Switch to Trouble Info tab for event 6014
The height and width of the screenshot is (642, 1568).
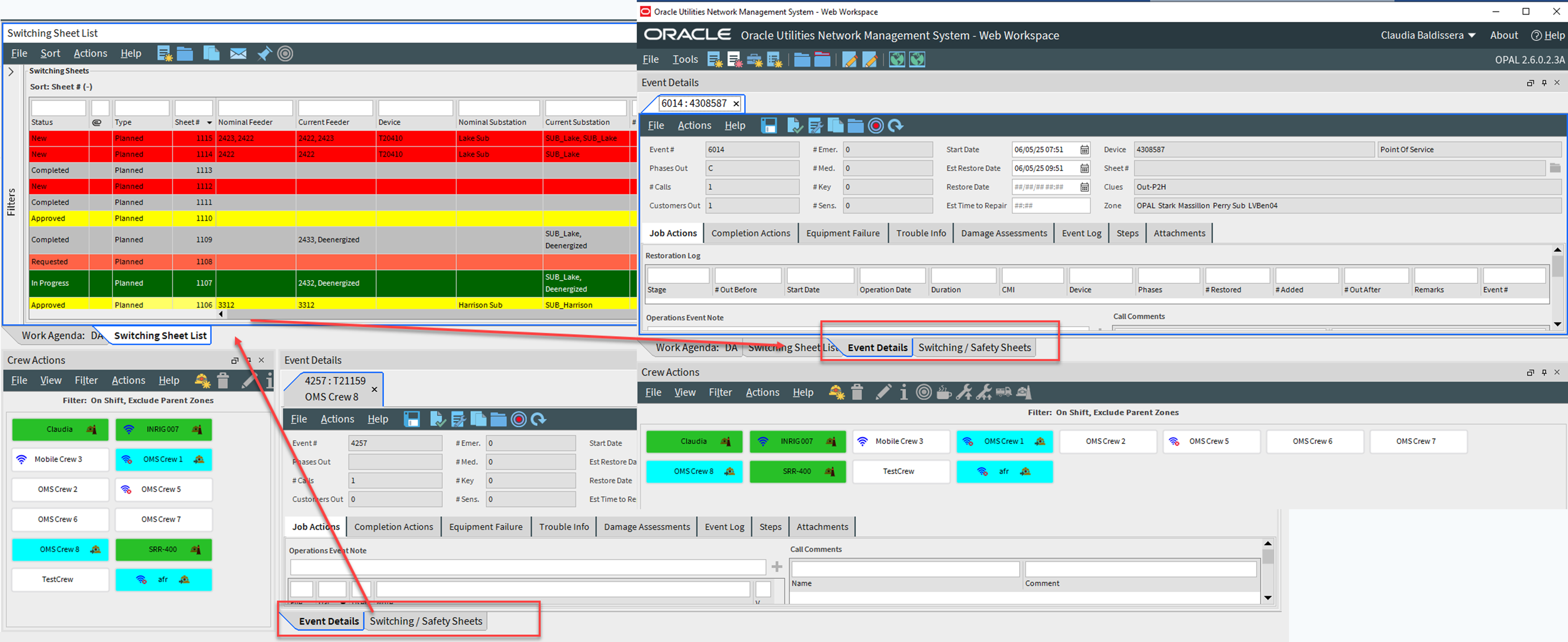(x=921, y=233)
